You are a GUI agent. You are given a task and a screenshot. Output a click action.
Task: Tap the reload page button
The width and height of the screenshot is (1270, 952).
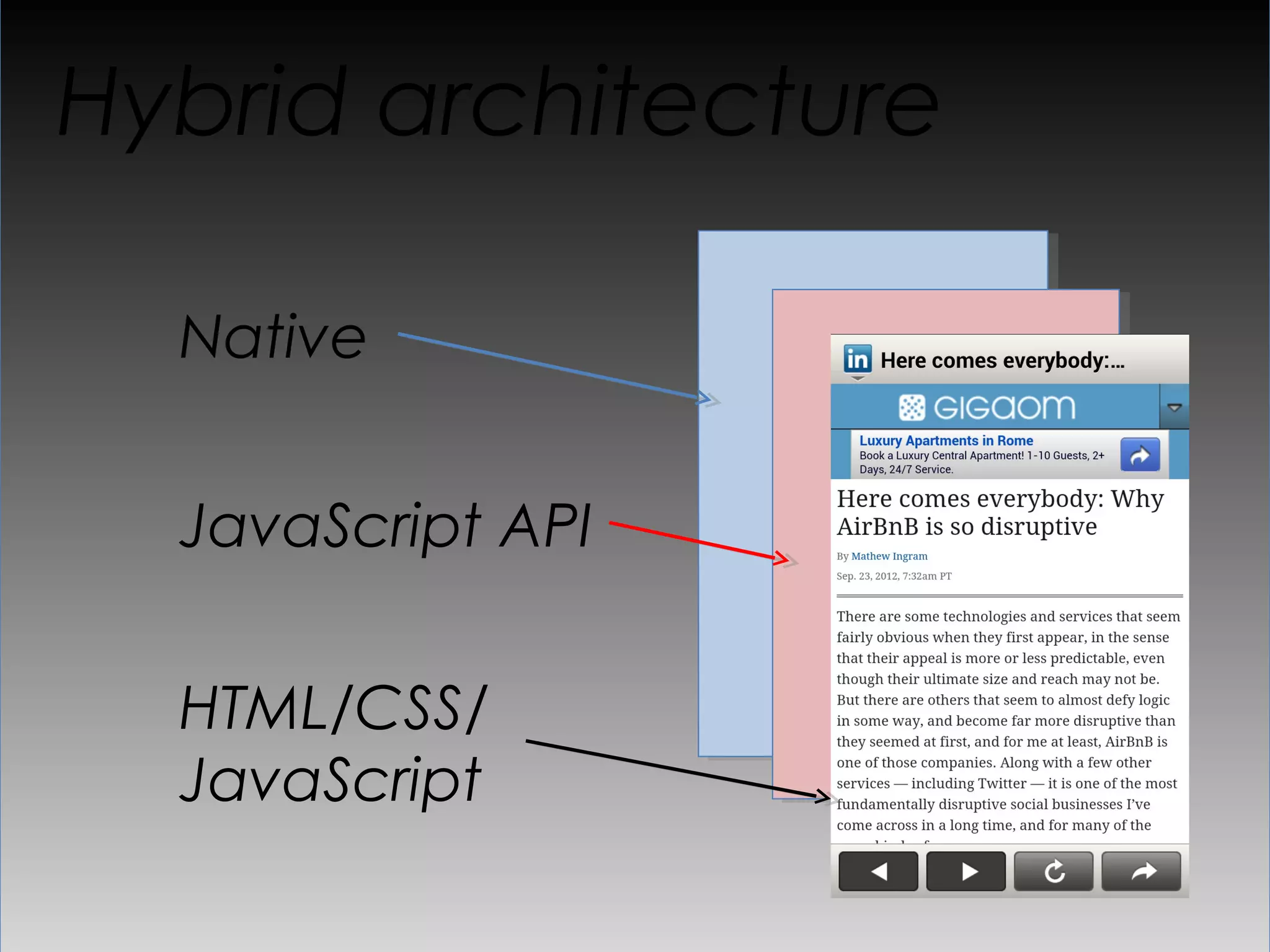1053,871
